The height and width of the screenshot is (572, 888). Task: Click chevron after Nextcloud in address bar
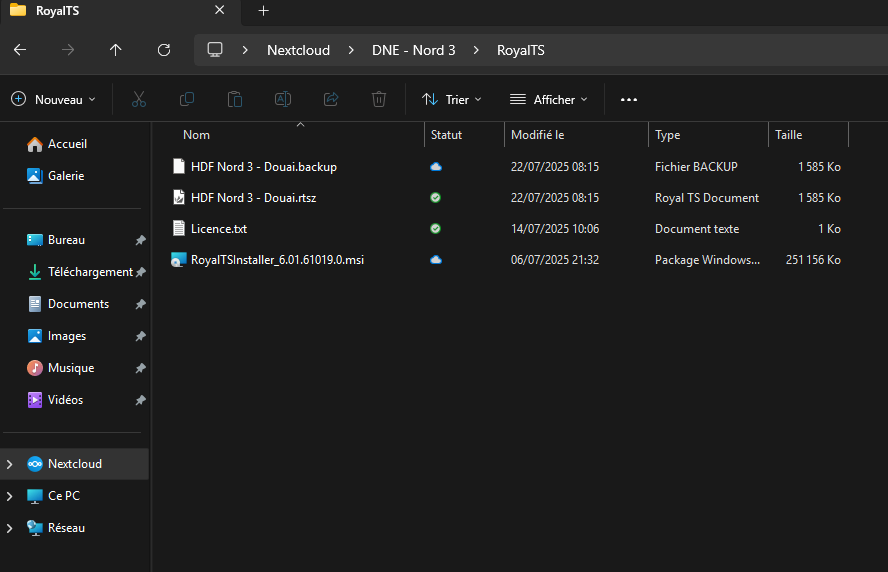pos(351,50)
